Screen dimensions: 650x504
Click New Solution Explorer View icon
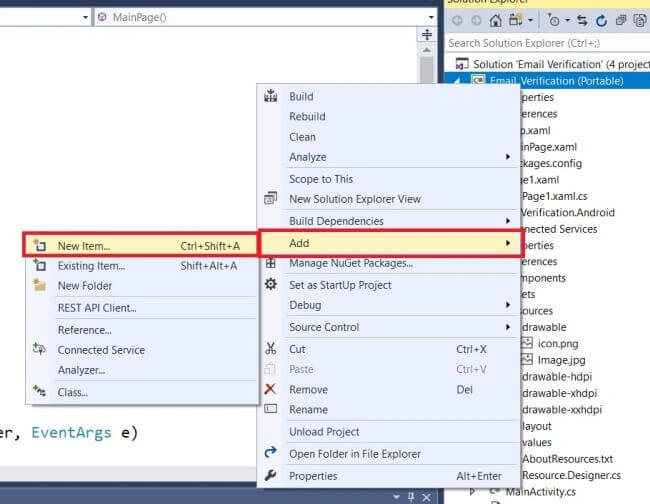coord(271,199)
